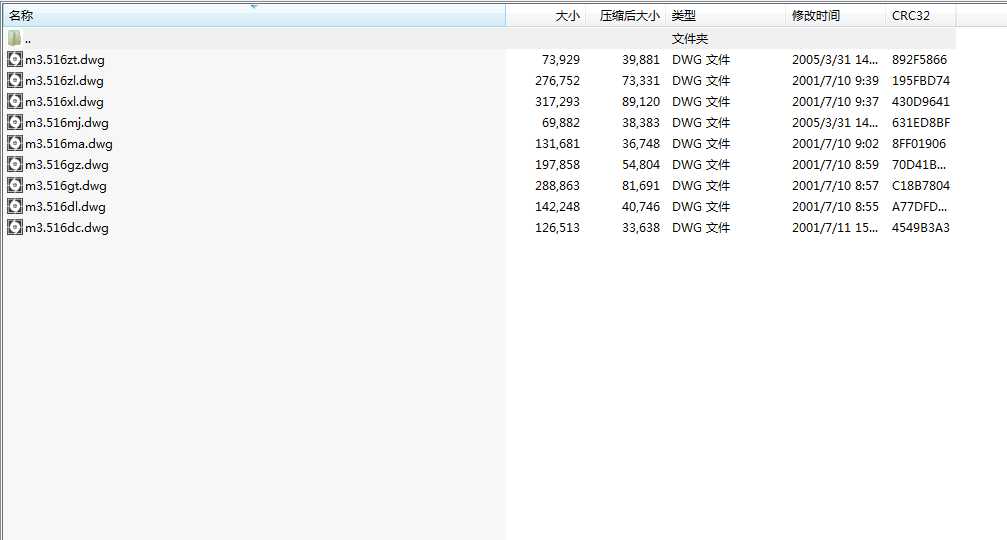Click CRC32 value C18B7804
1007x540 pixels.
point(920,186)
